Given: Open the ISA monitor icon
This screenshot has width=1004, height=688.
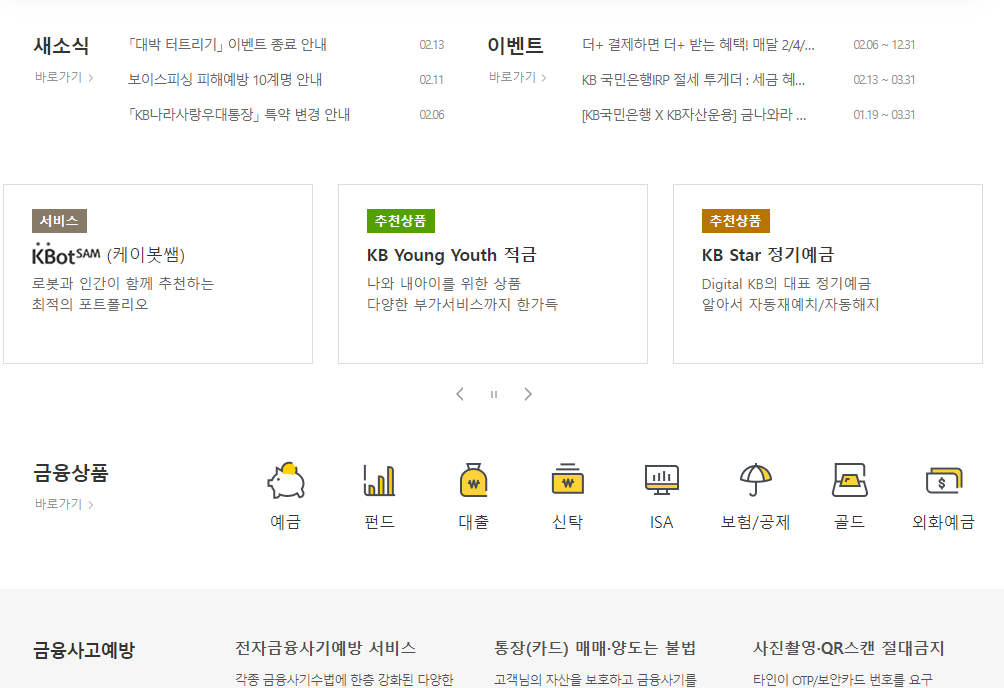Looking at the screenshot, I should (x=661, y=480).
